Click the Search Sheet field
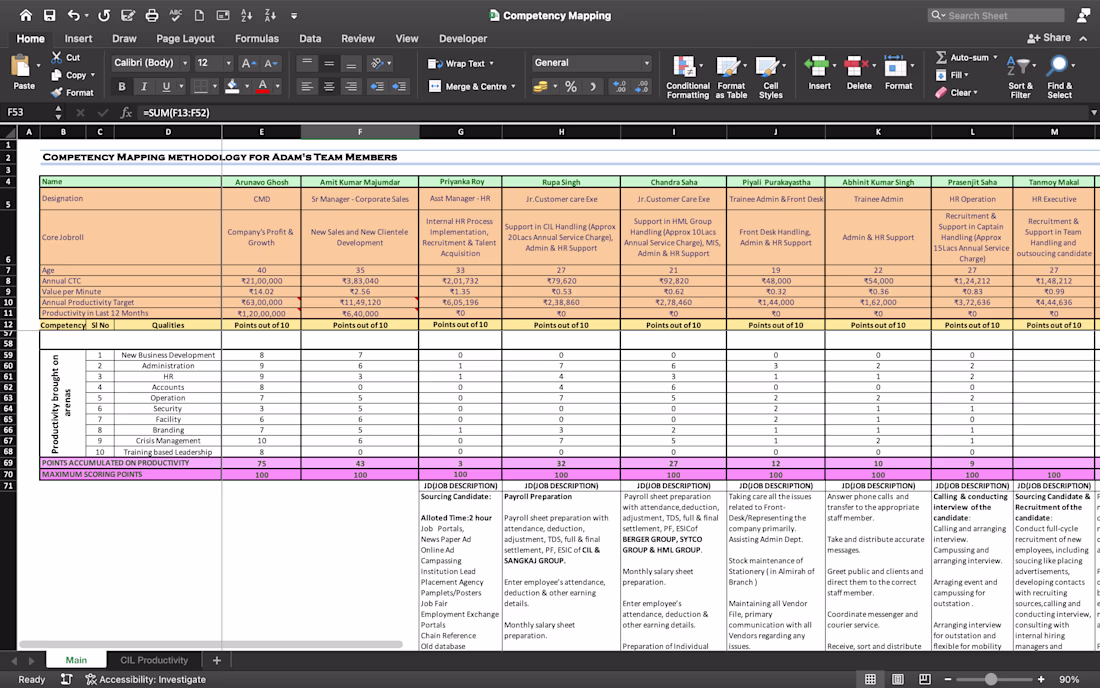 click(996, 15)
